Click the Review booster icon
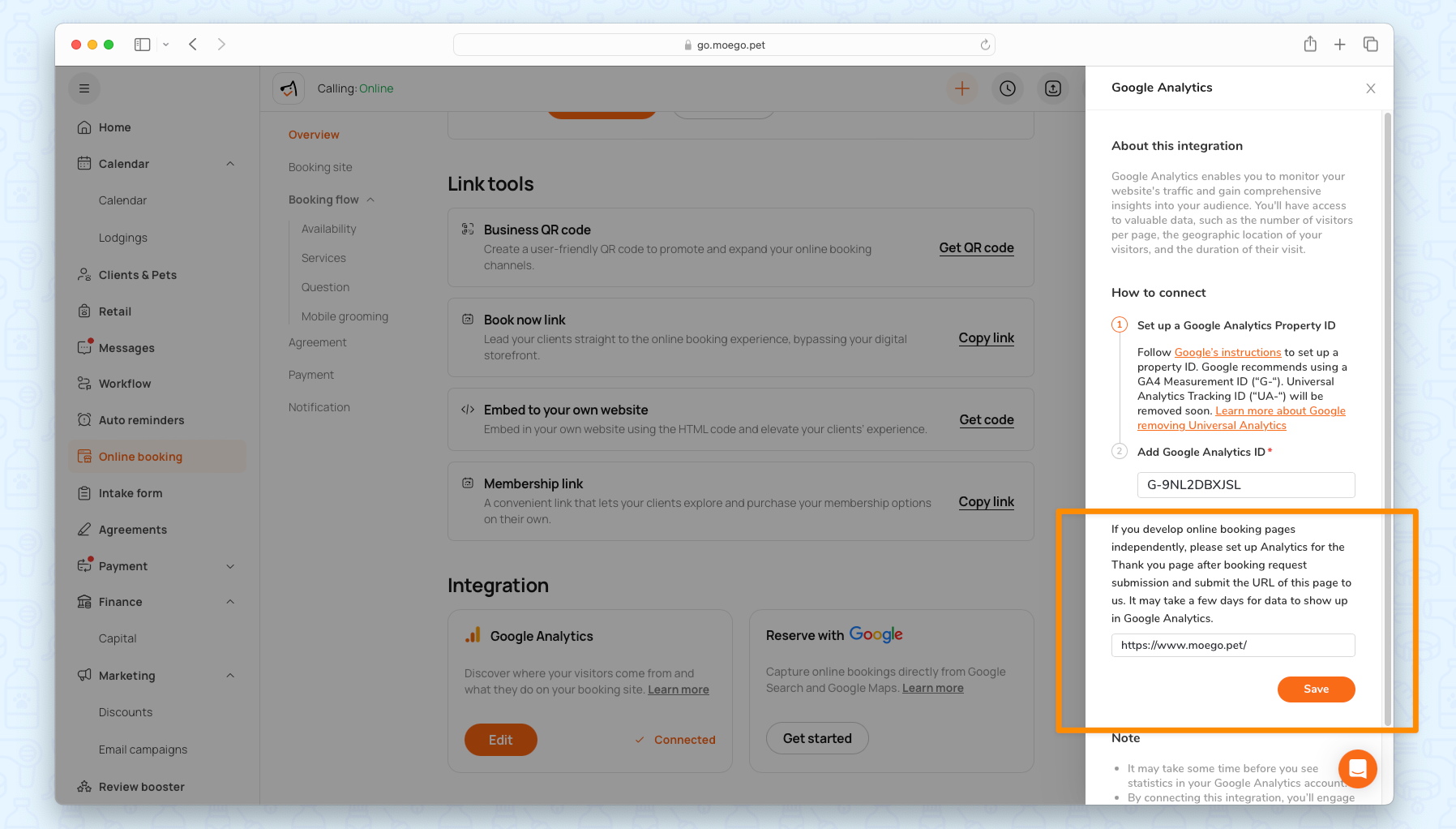This screenshot has width=1456, height=829. [84, 787]
